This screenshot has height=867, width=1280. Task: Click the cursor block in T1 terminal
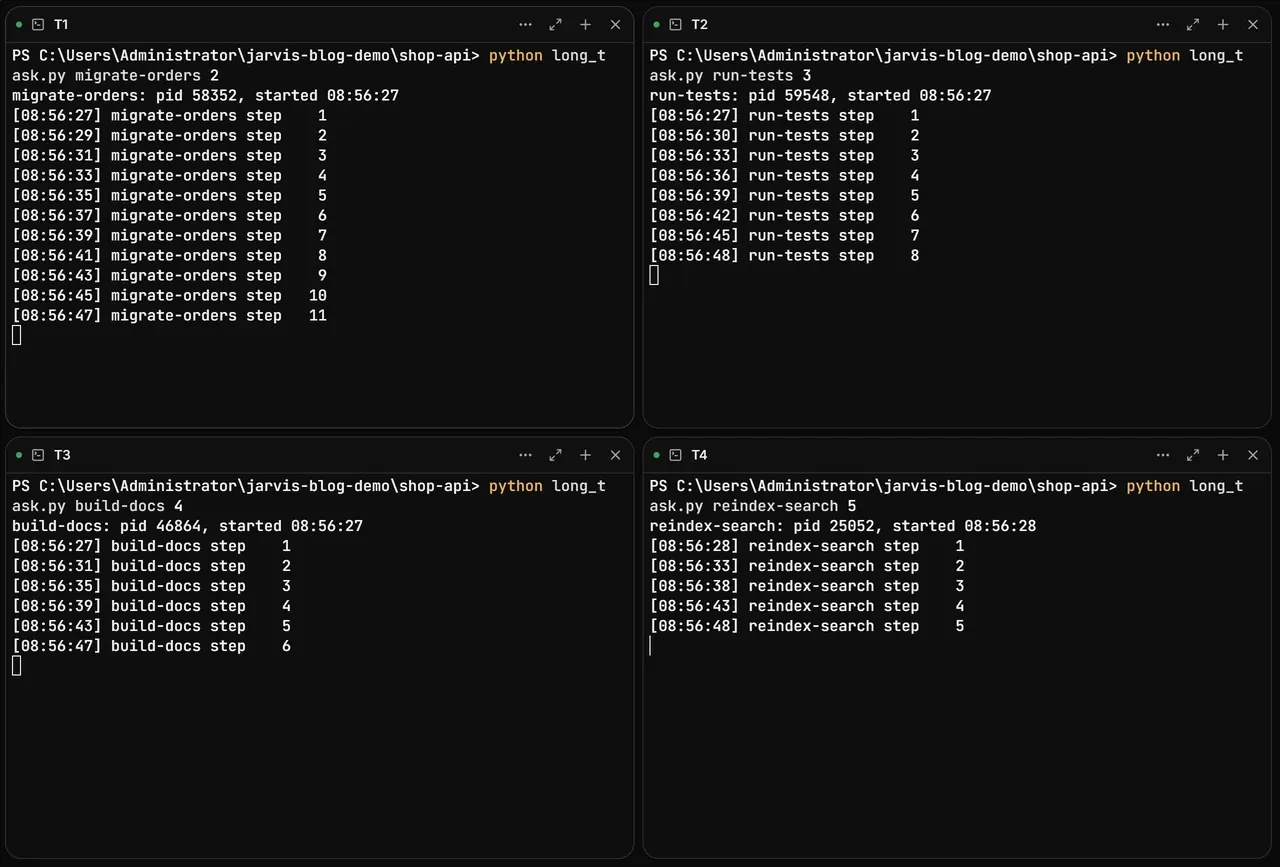(17, 335)
